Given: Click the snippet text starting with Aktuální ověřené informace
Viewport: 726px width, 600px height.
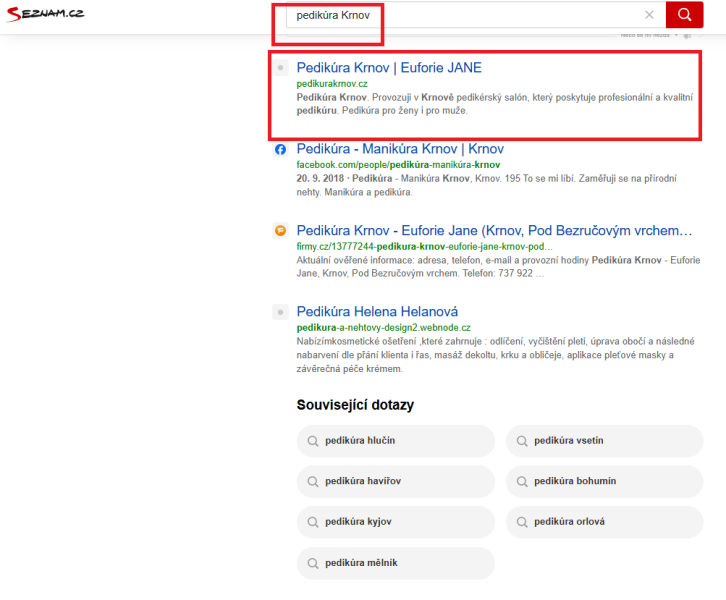Looking at the screenshot, I should tap(498, 267).
